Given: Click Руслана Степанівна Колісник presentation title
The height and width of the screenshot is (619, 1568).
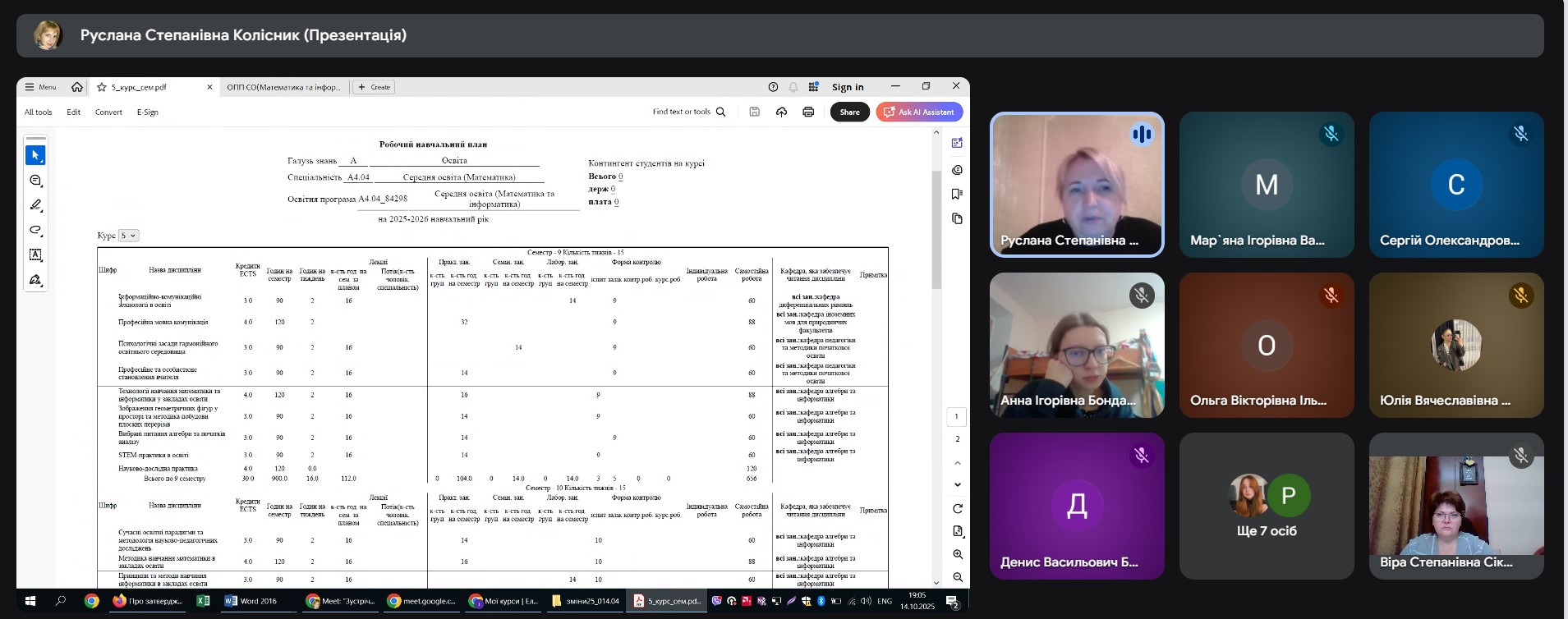Looking at the screenshot, I should pos(243,35).
